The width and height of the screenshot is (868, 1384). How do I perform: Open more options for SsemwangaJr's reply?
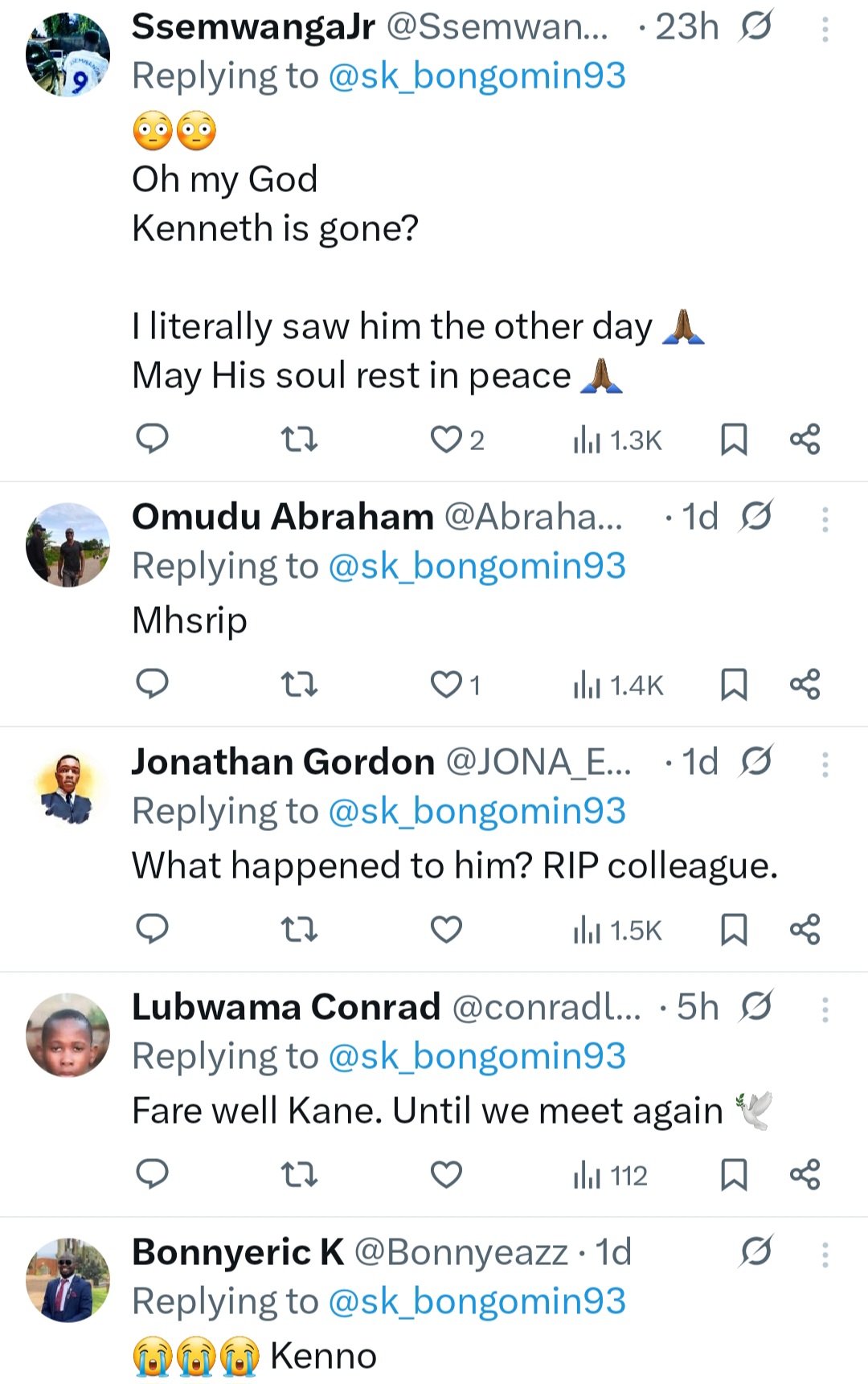[x=825, y=30]
